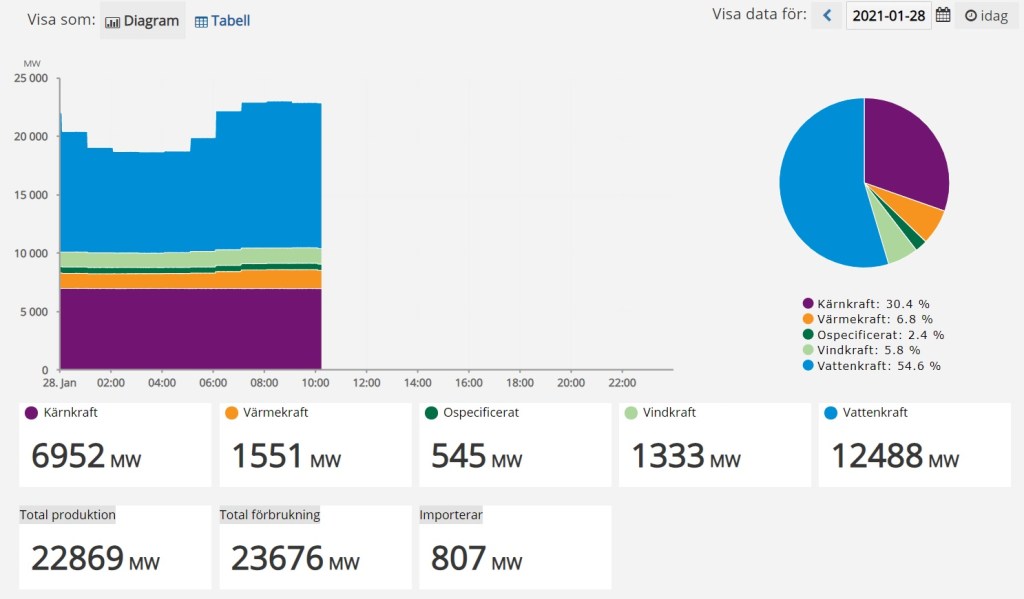Click the blue Vattenkraft legend dot
This screenshot has height=599, width=1024.
click(x=808, y=366)
